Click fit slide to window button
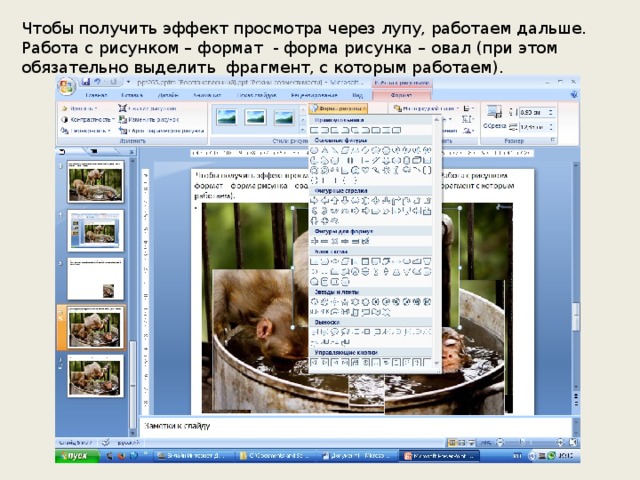The image size is (640, 480). 573,442
